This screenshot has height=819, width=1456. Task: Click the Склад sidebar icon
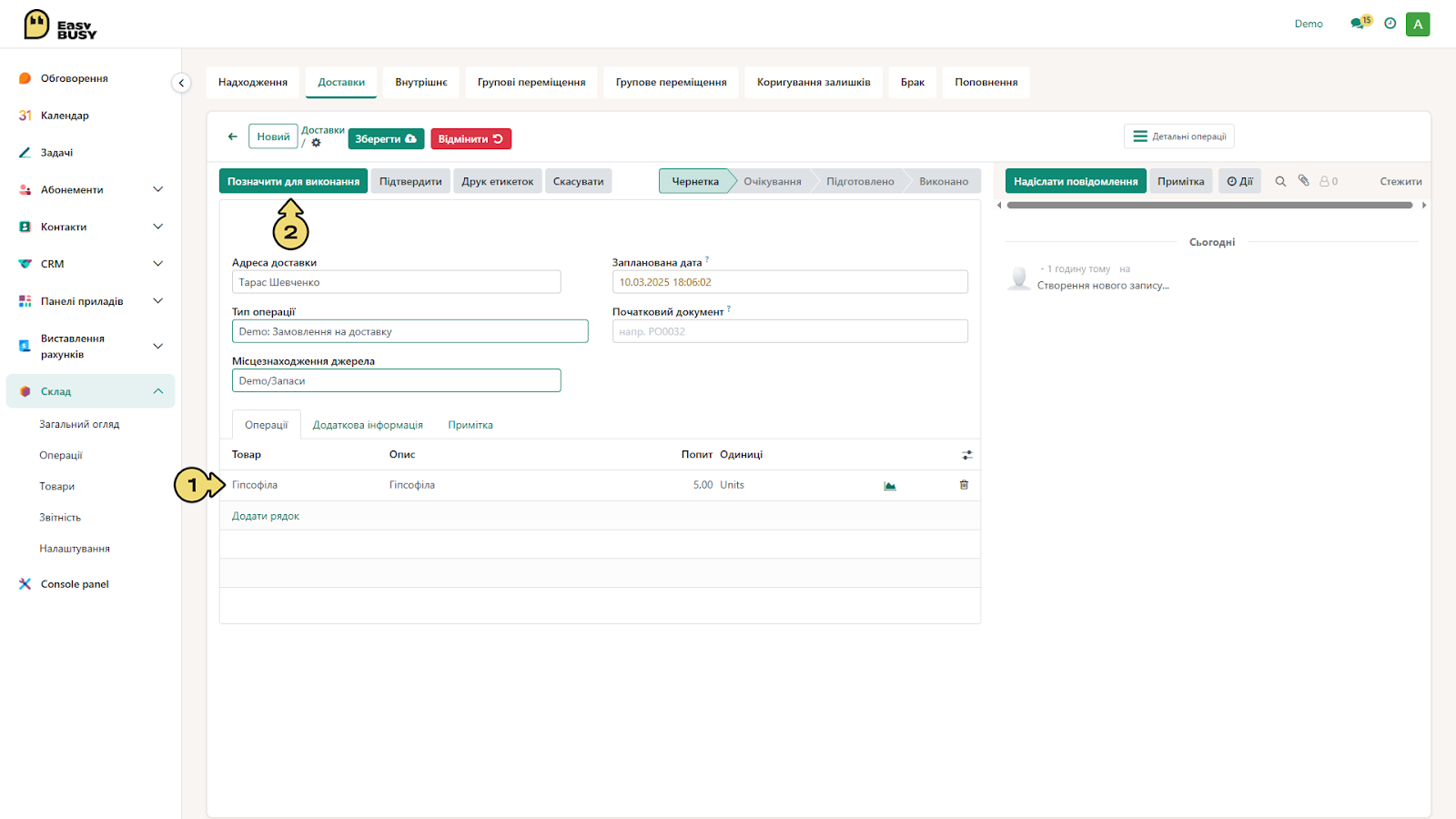click(x=25, y=391)
